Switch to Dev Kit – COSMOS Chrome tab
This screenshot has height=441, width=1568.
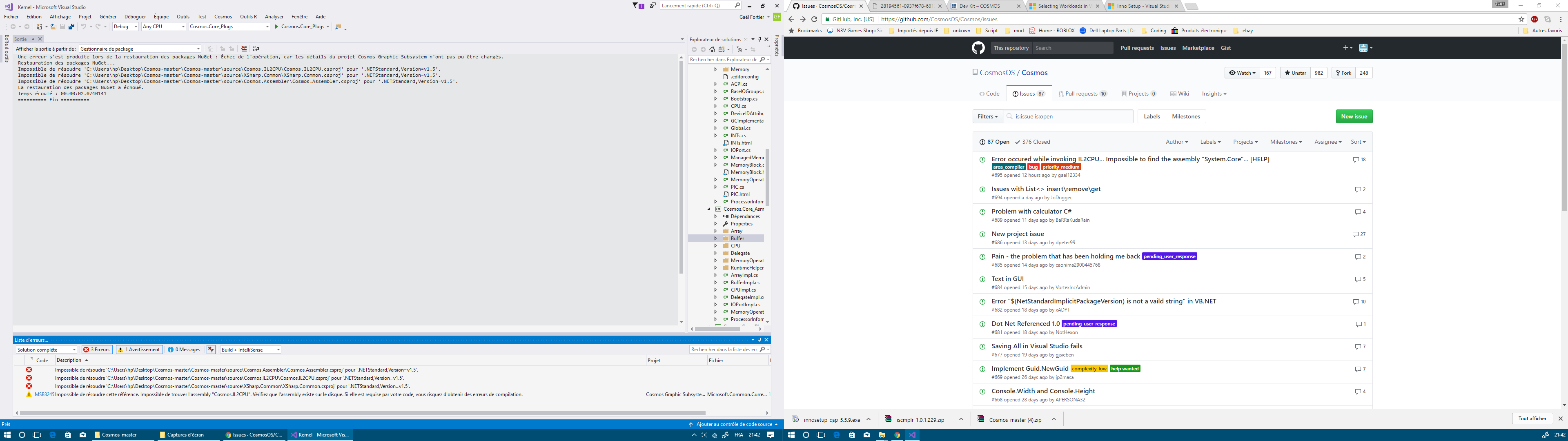pyautogui.click(x=986, y=6)
